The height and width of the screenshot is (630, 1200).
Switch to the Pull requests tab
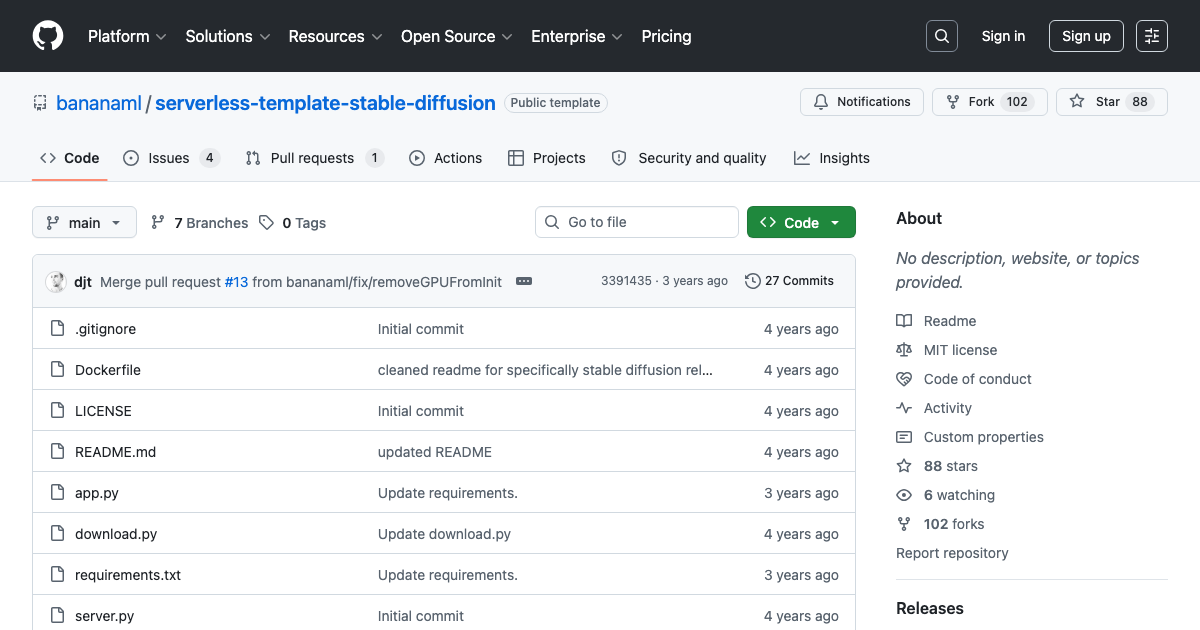pyautogui.click(x=314, y=158)
